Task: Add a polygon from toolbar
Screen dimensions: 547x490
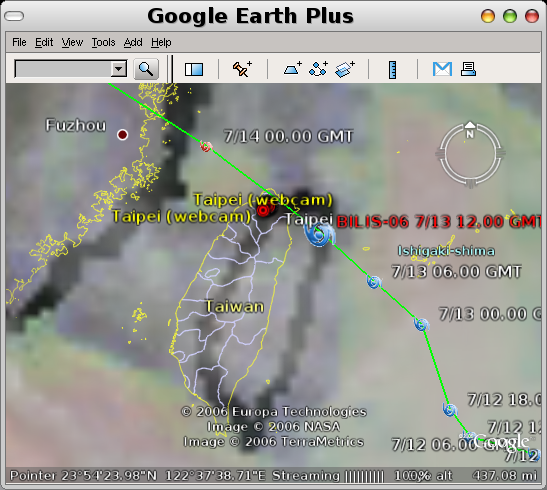Action: [x=292, y=69]
